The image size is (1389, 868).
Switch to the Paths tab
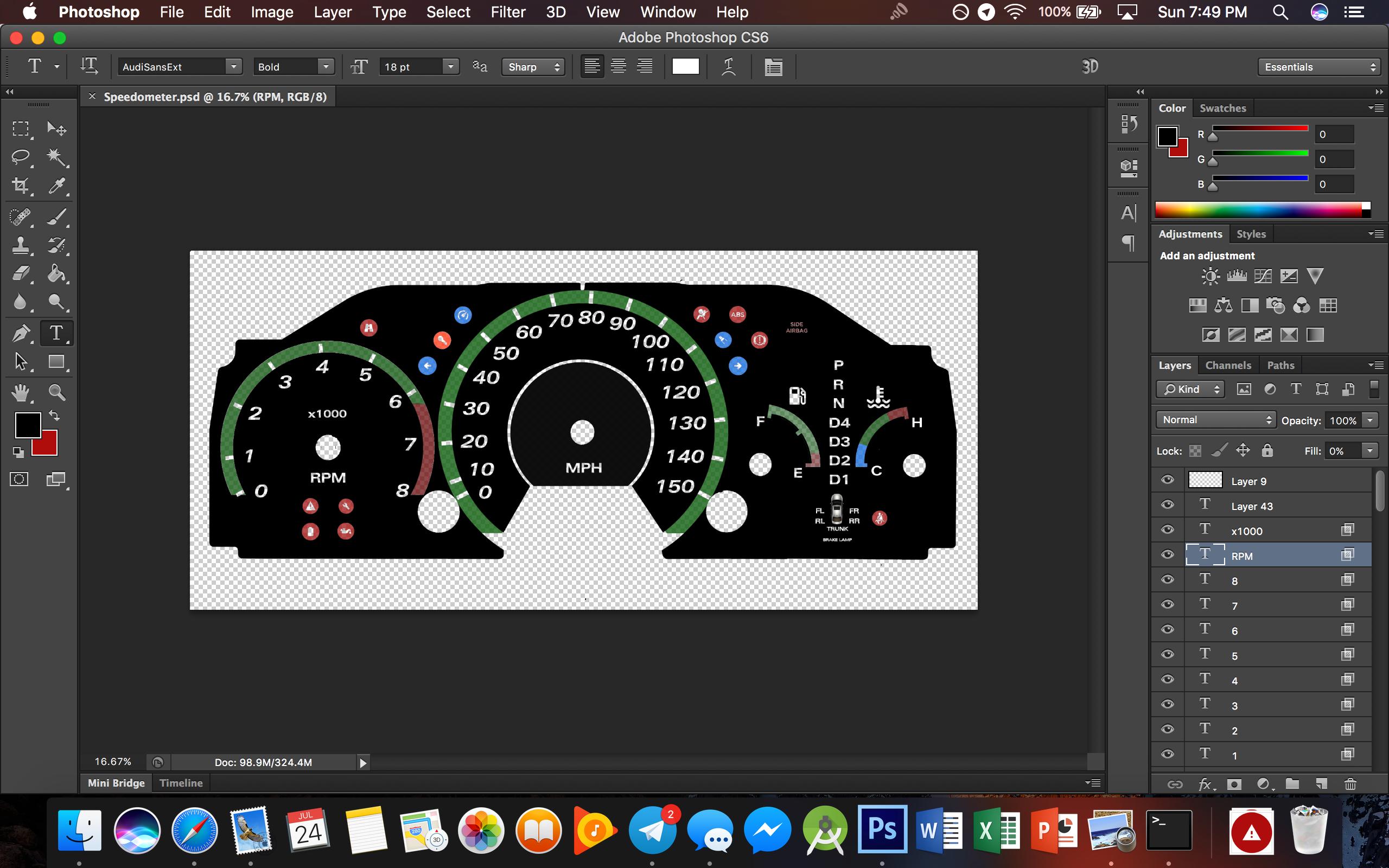click(1280, 365)
